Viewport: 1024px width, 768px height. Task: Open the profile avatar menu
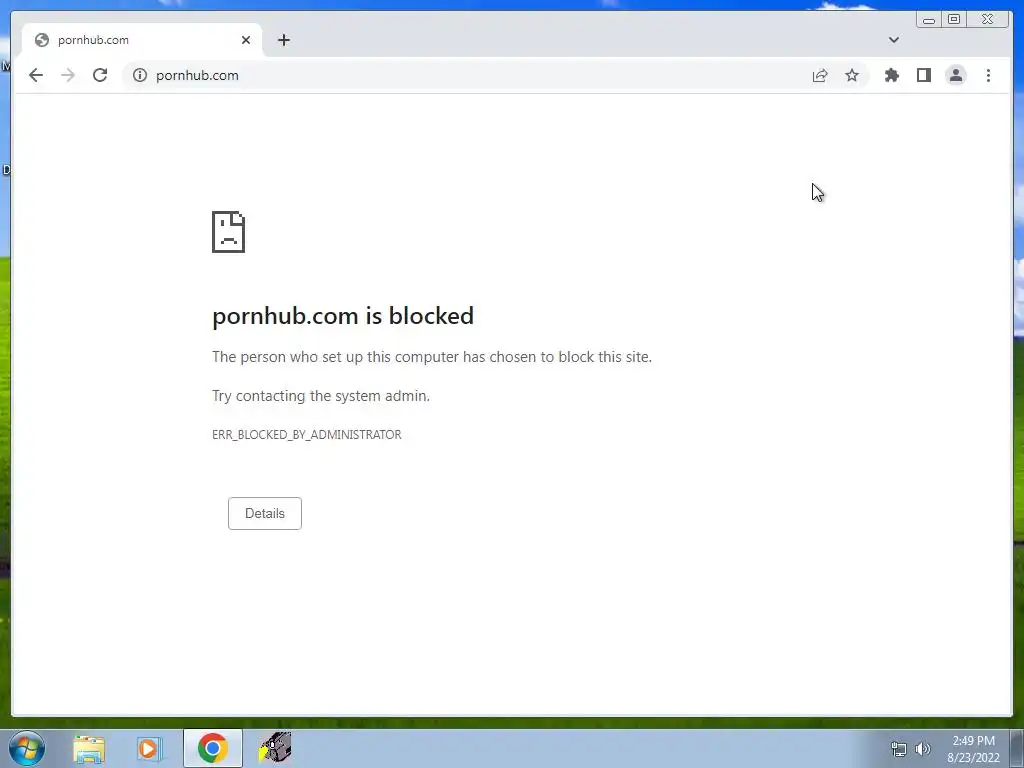point(955,75)
